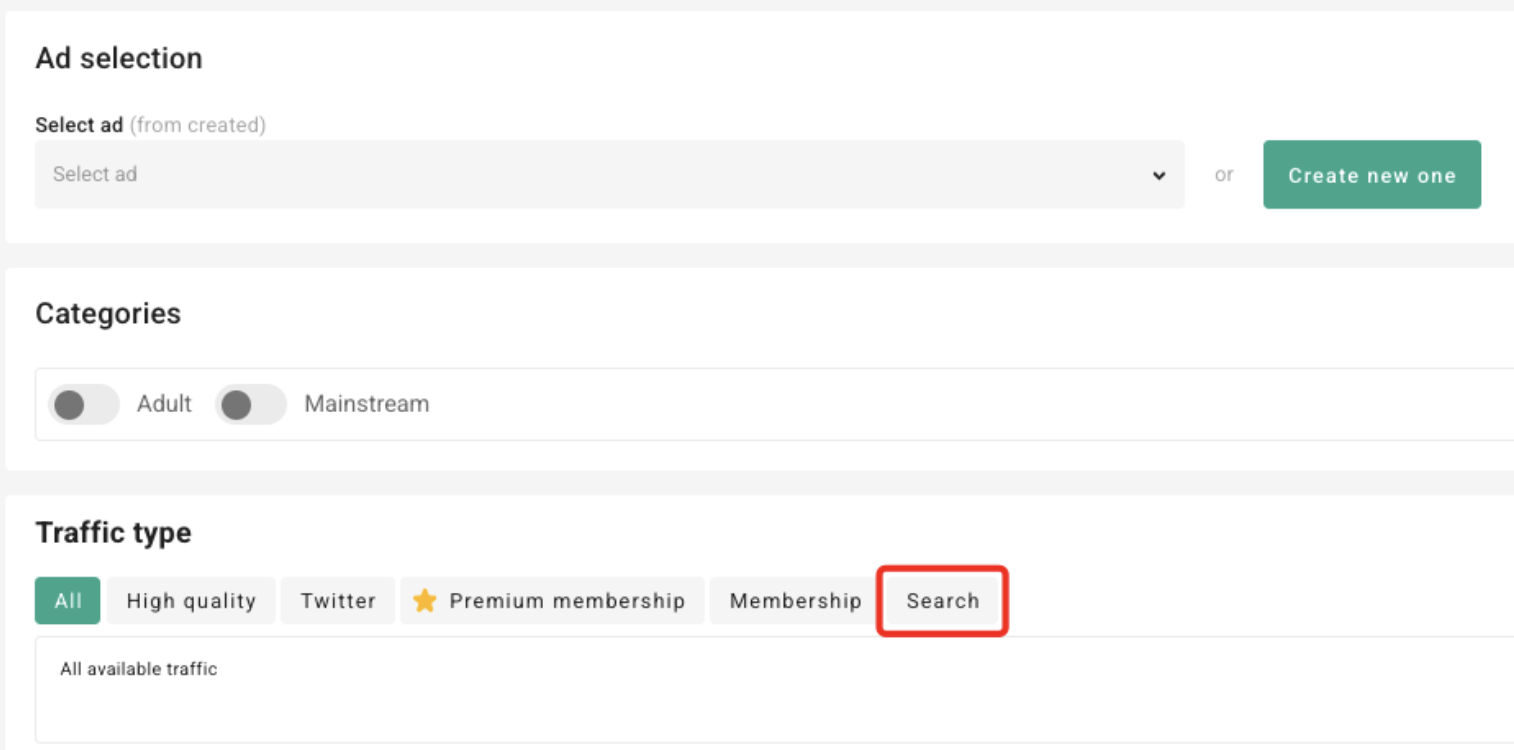Click the Traffic type section heading
Screen dimensions: 1514x750
click(x=113, y=532)
